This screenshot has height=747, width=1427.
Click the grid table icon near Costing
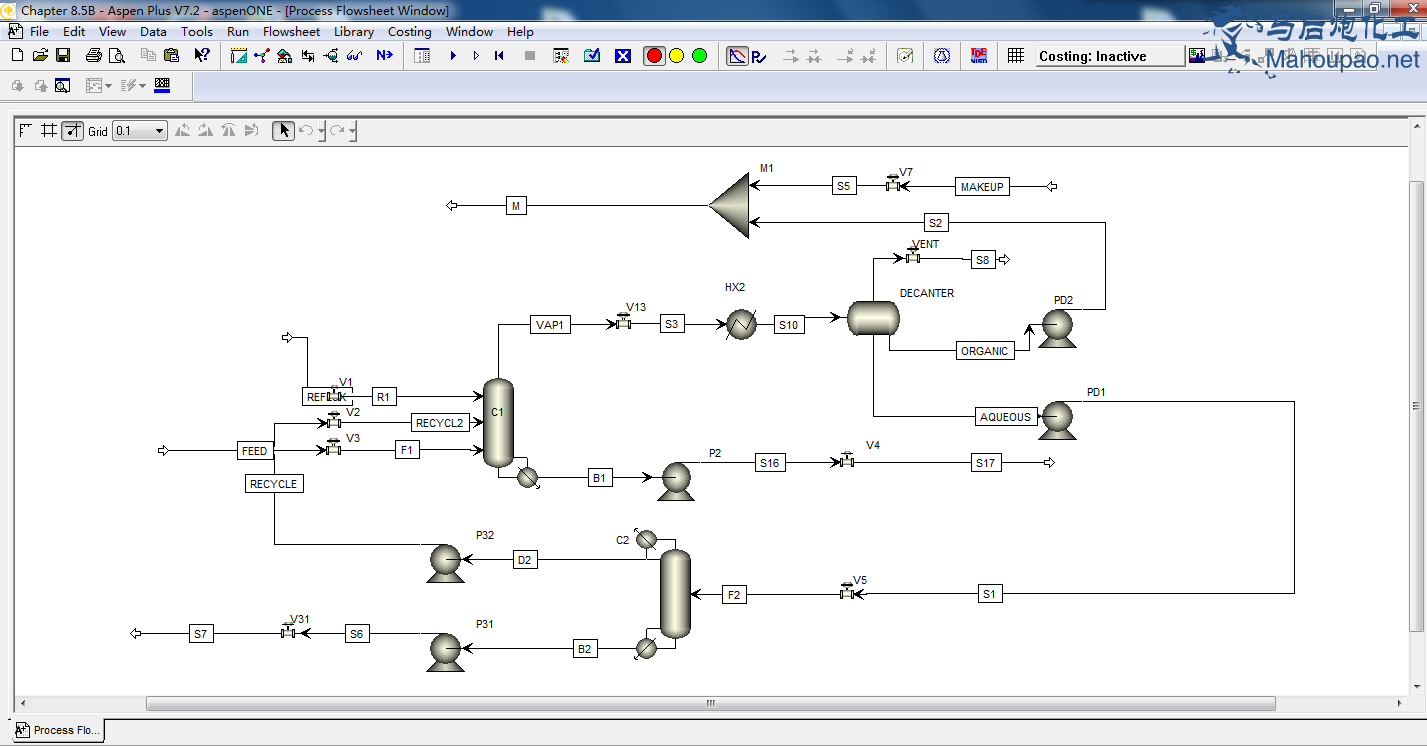point(1016,56)
